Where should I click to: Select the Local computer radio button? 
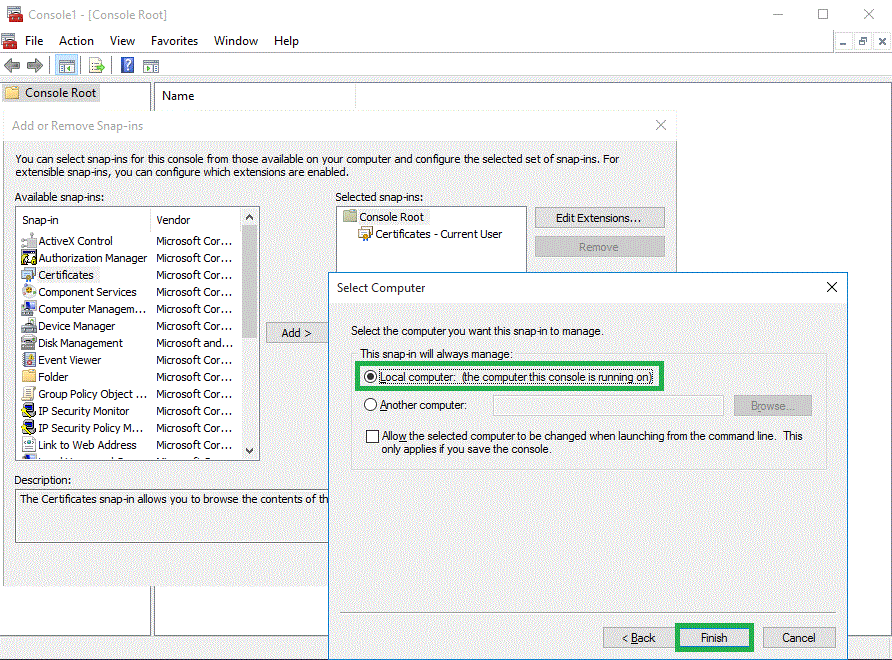coord(371,377)
